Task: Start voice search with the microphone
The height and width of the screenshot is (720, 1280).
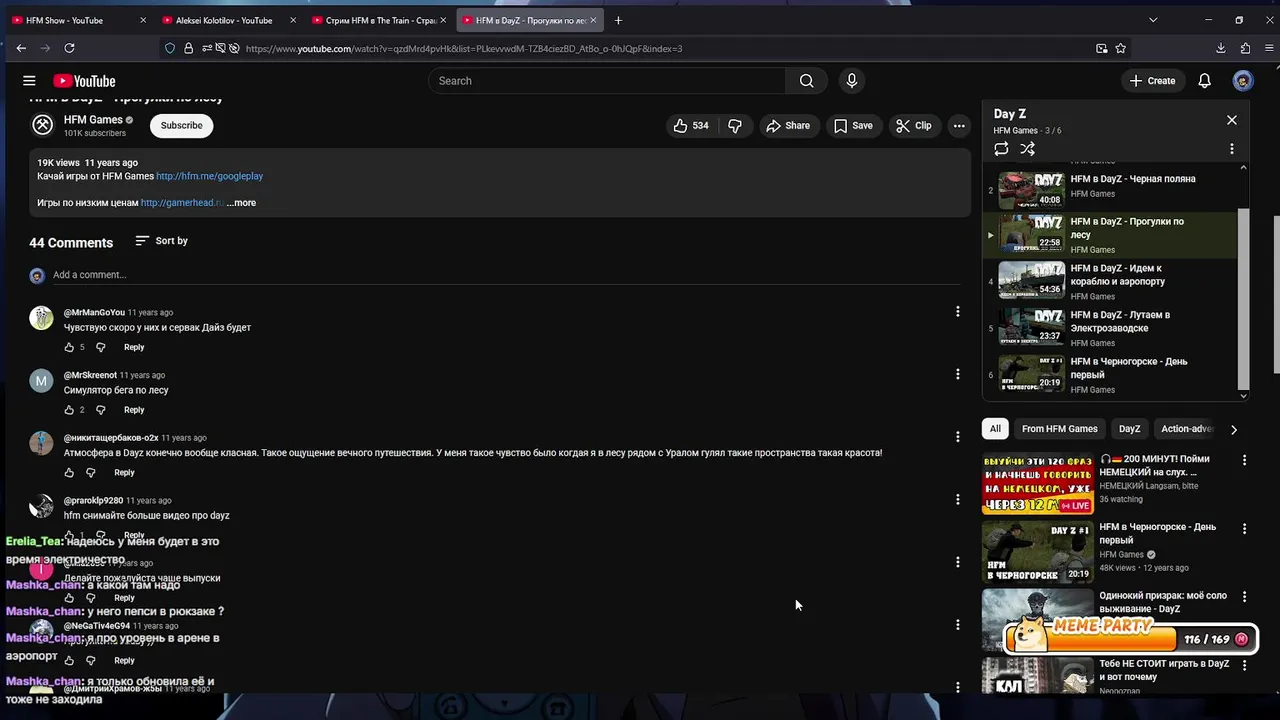Action: point(852,81)
